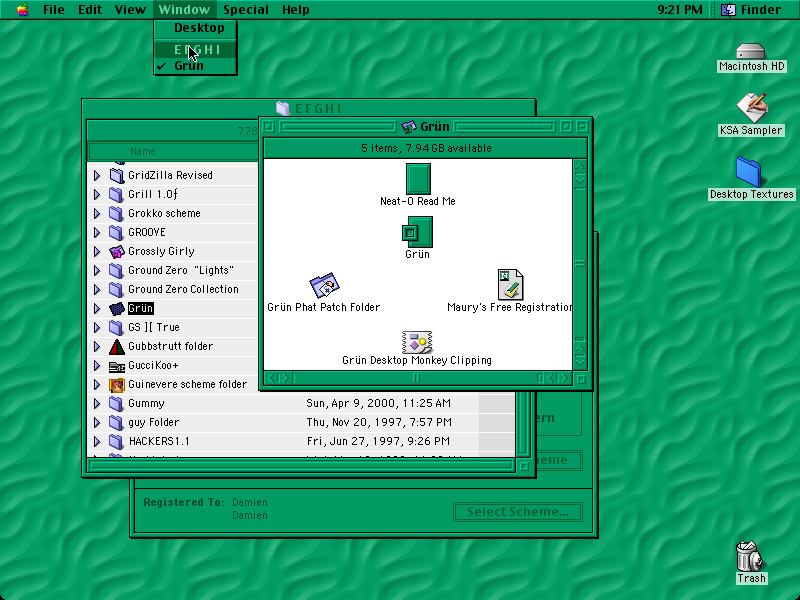Click the Gubbstrutt folder red triangle icon
800x600 pixels.
(117, 346)
